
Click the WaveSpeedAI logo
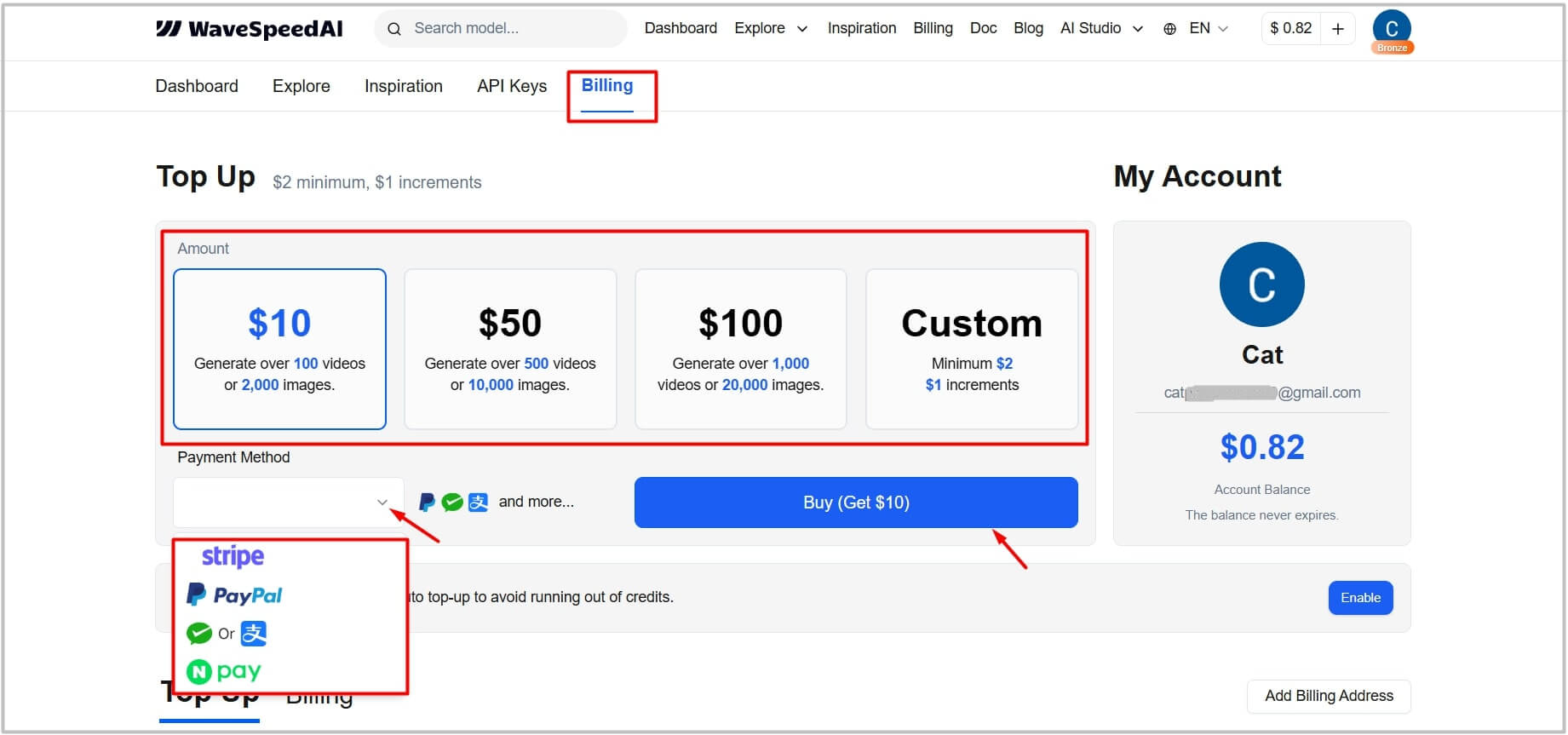click(249, 29)
